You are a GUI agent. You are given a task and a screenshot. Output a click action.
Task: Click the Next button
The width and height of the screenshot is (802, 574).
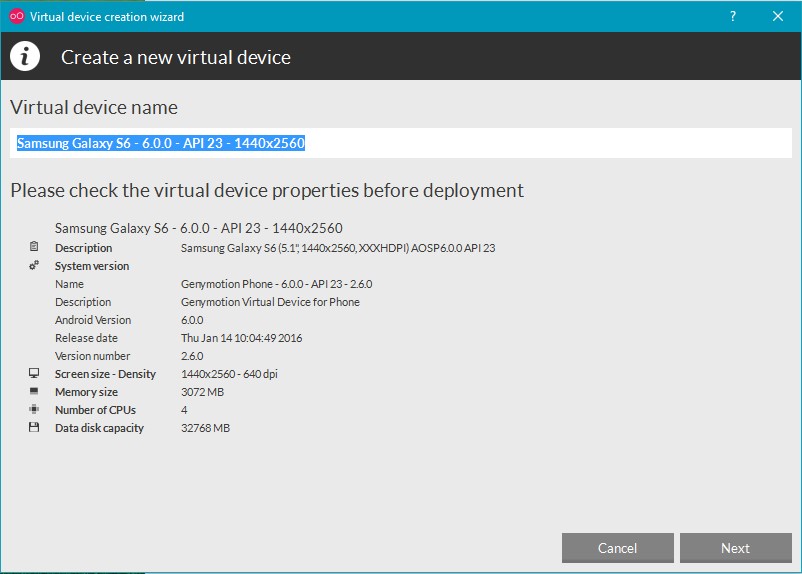(x=736, y=548)
